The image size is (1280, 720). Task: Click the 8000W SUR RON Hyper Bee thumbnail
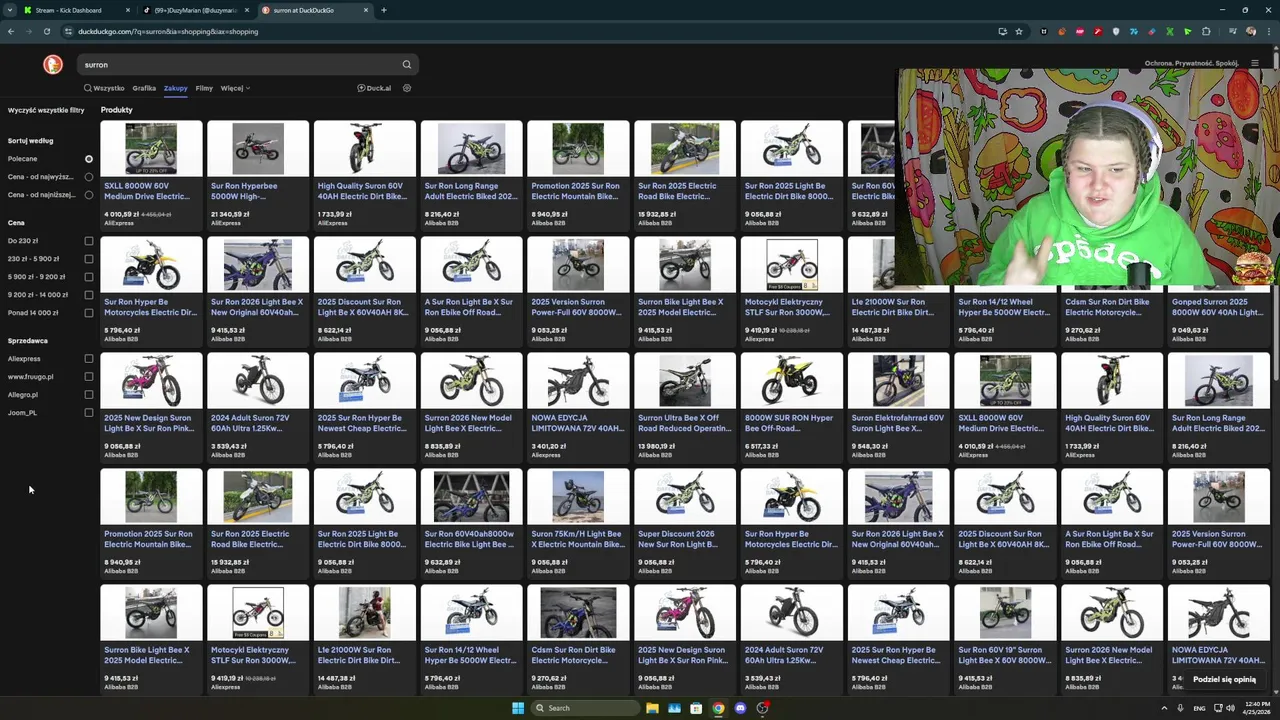792,381
